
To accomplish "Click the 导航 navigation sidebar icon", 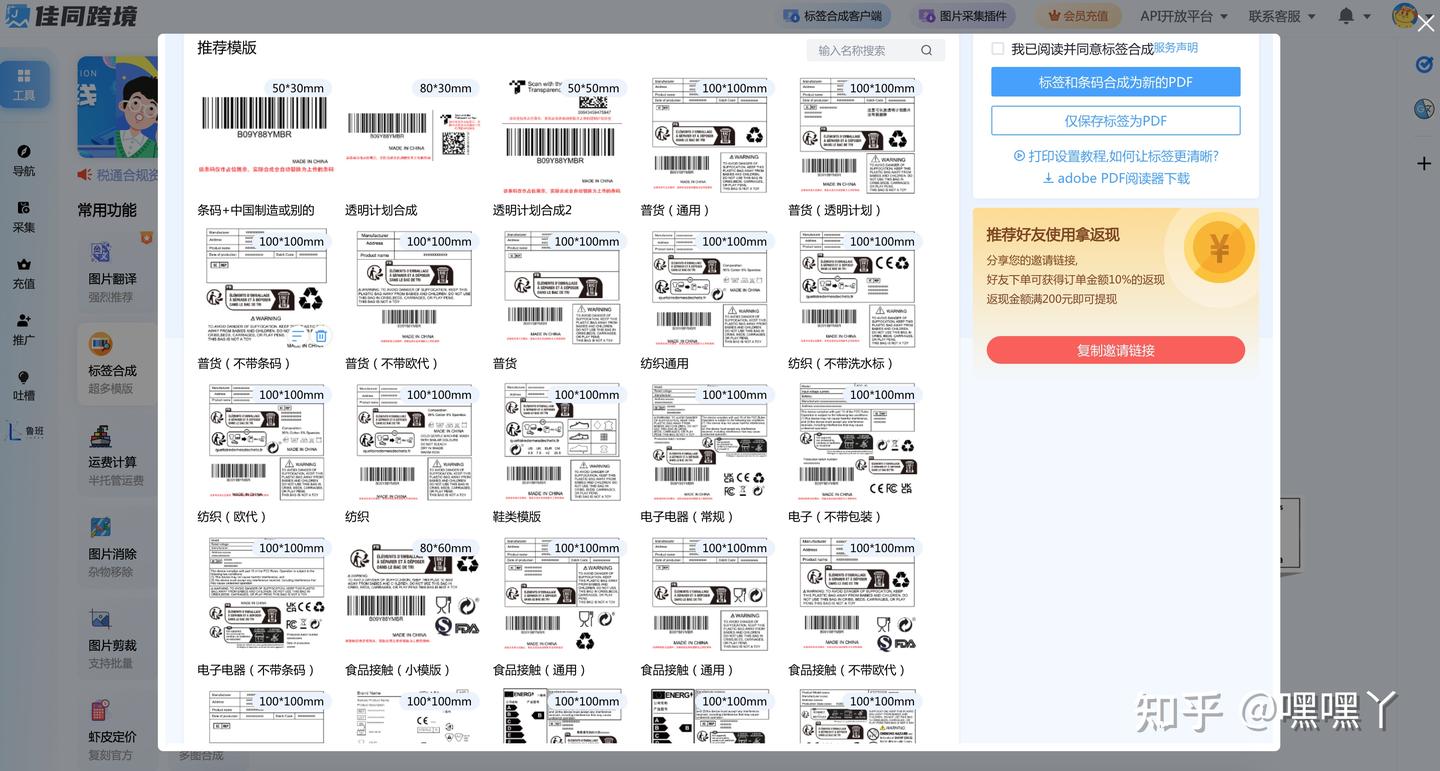I will tap(24, 160).
